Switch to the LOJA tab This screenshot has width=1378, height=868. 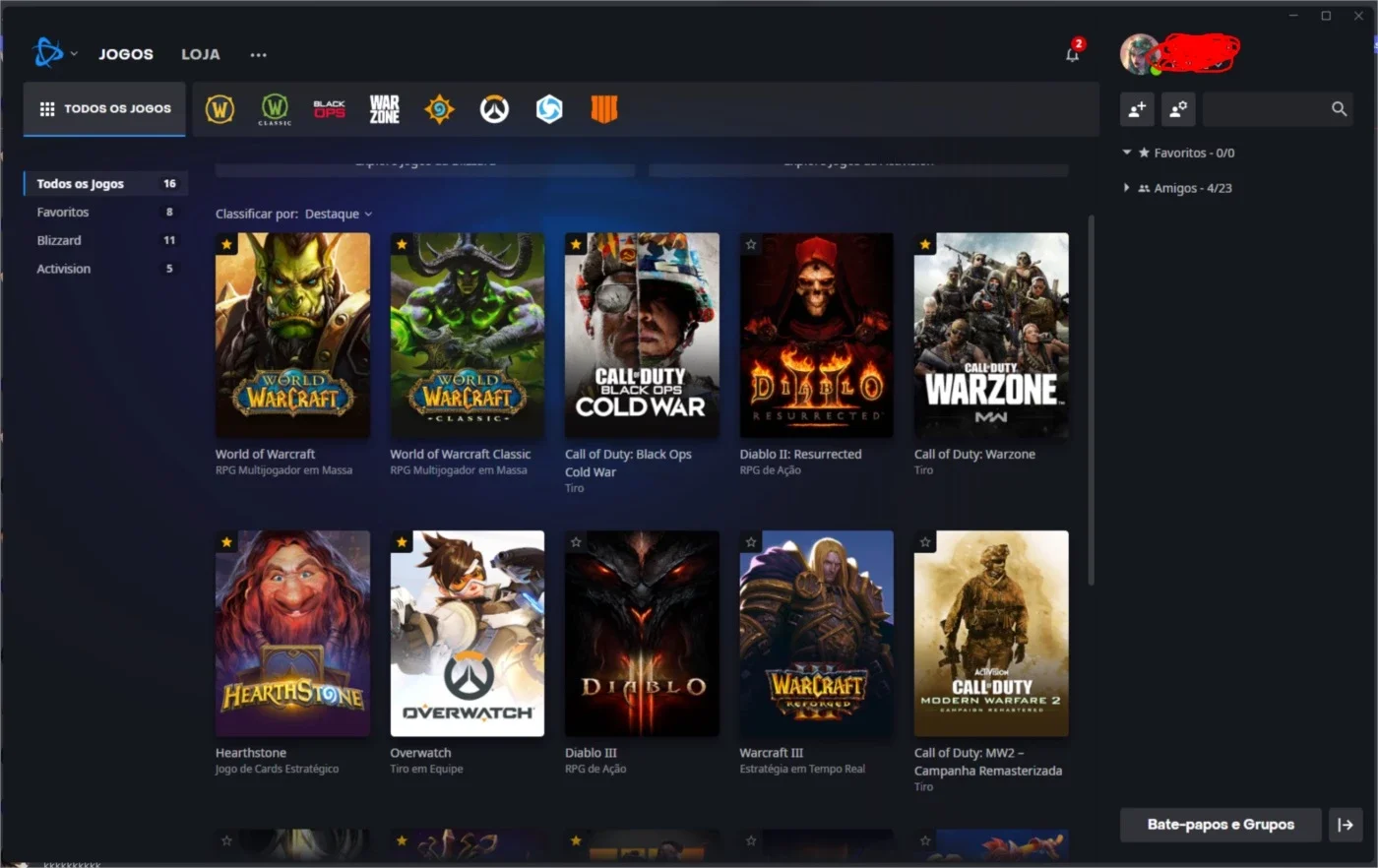(x=201, y=54)
